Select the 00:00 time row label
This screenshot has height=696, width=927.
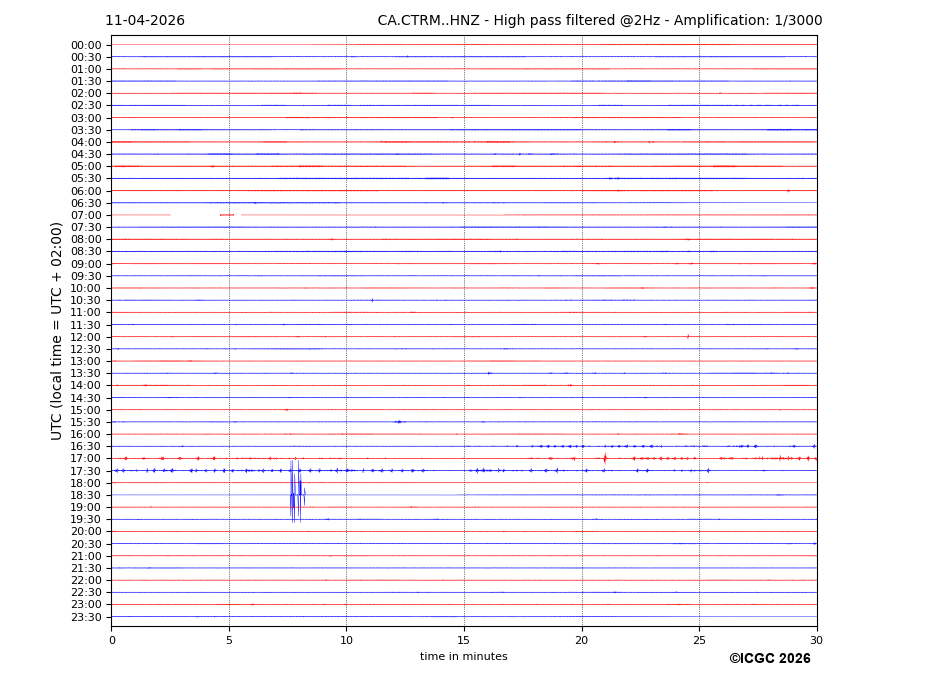(x=85, y=45)
